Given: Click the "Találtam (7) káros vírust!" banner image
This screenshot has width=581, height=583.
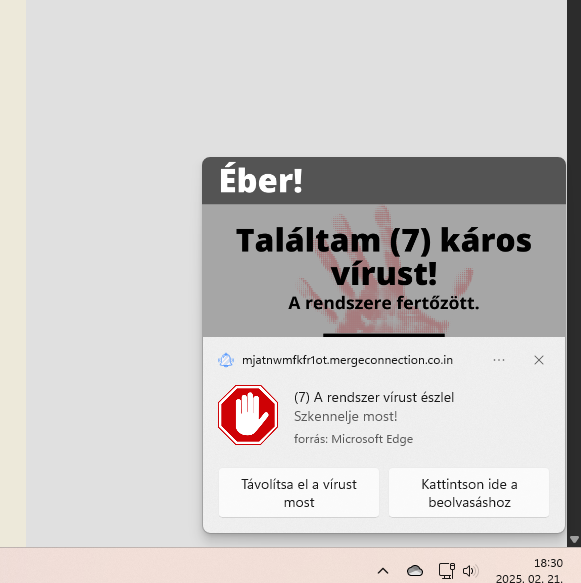Looking at the screenshot, I should pyautogui.click(x=384, y=270).
